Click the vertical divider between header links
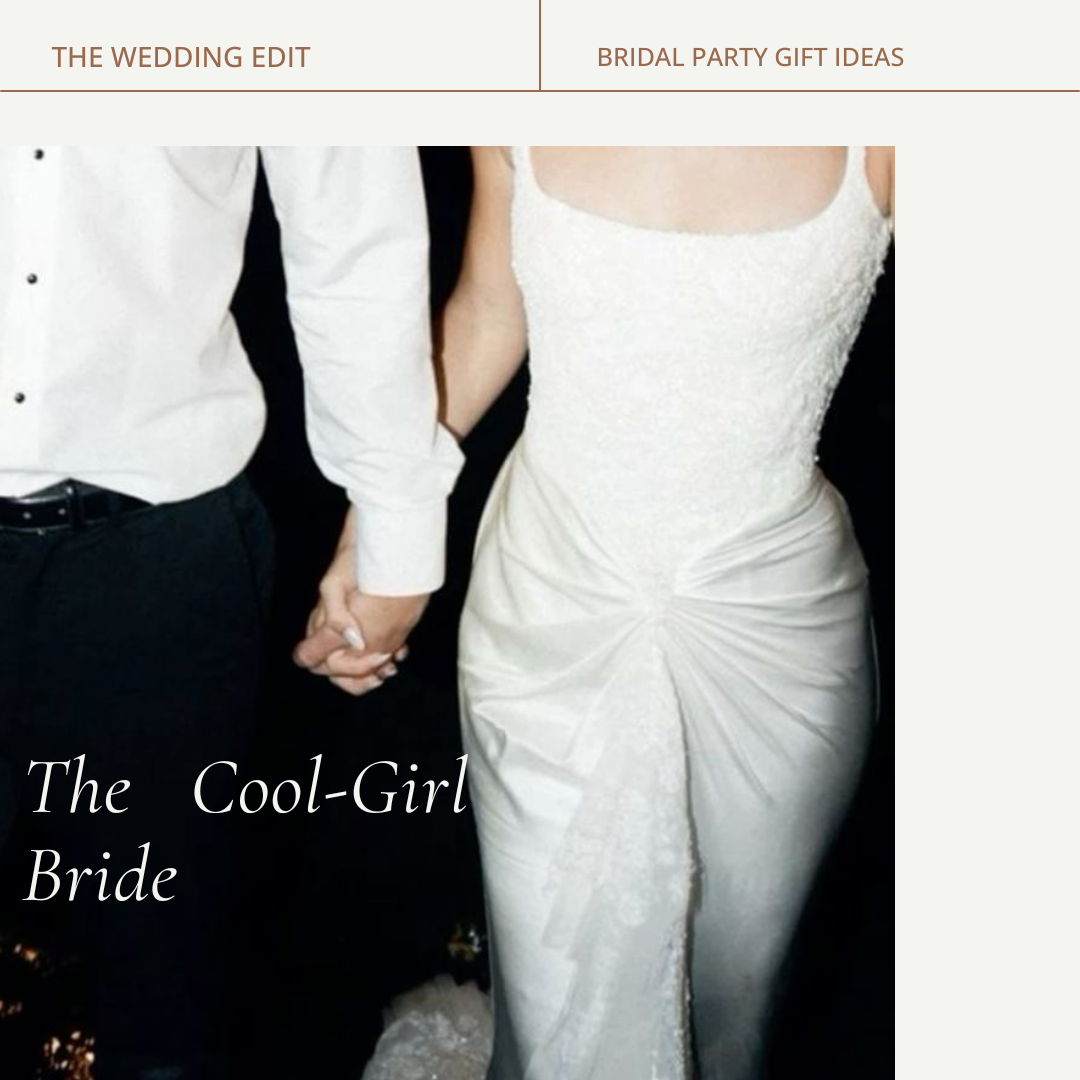The height and width of the screenshot is (1080, 1080). [x=540, y=45]
